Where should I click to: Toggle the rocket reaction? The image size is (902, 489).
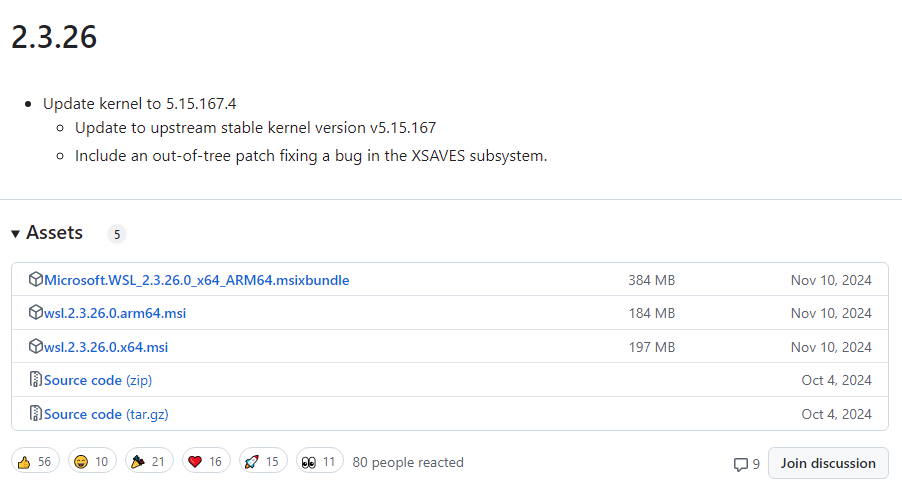(262, 462)
